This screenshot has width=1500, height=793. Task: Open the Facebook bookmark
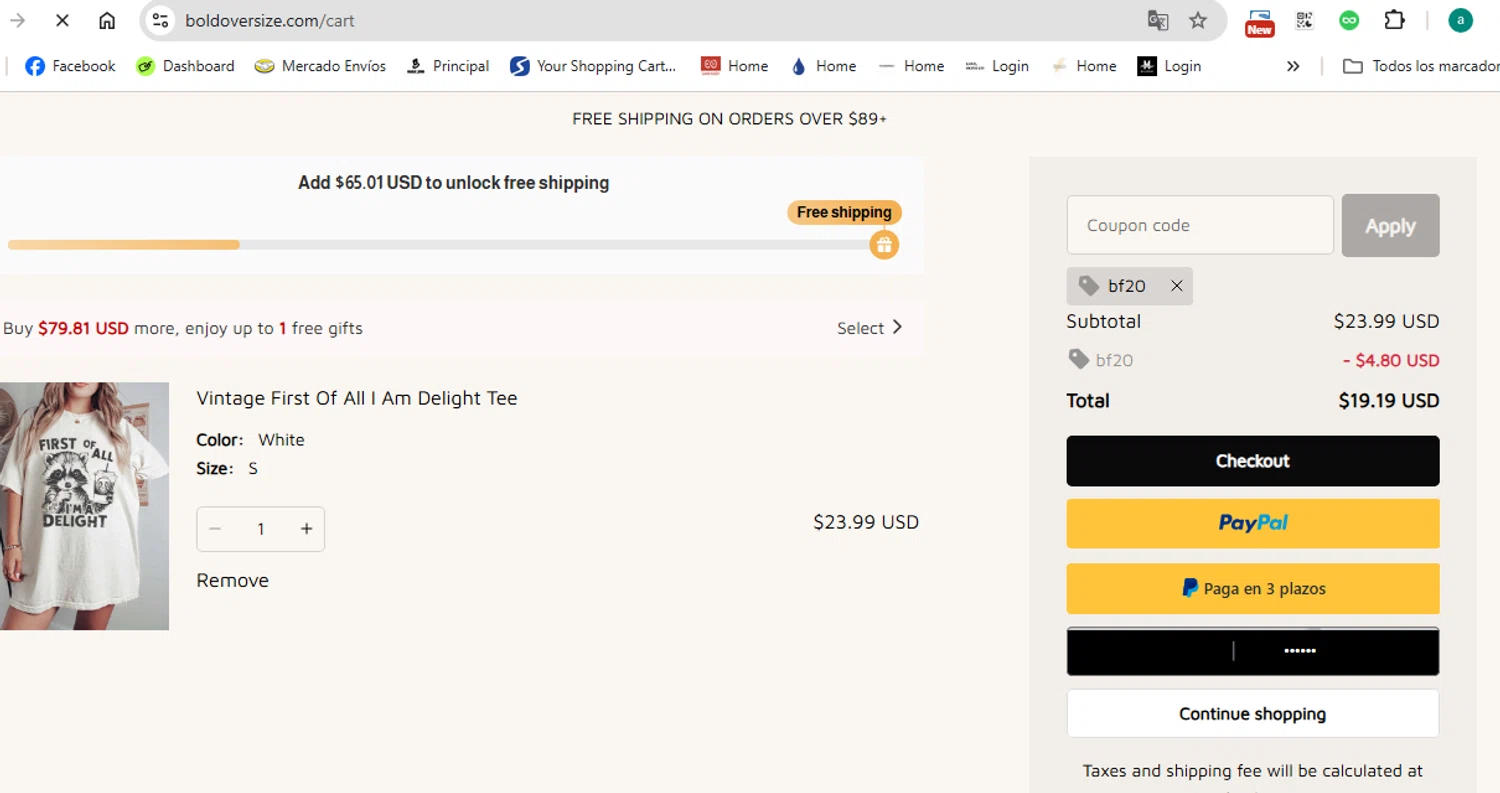[70, 66]
